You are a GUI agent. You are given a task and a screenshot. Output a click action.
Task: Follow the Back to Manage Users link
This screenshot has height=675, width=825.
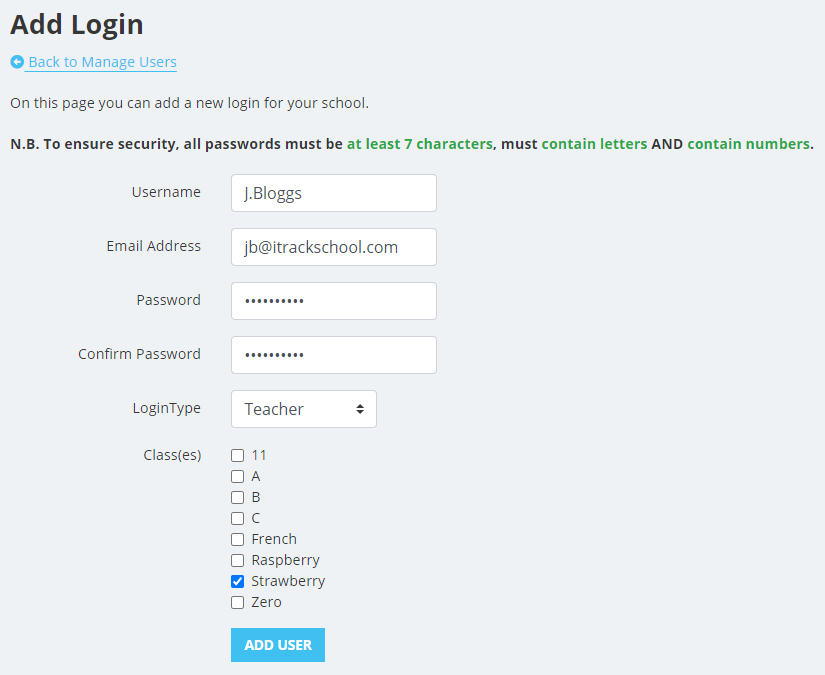100,62
